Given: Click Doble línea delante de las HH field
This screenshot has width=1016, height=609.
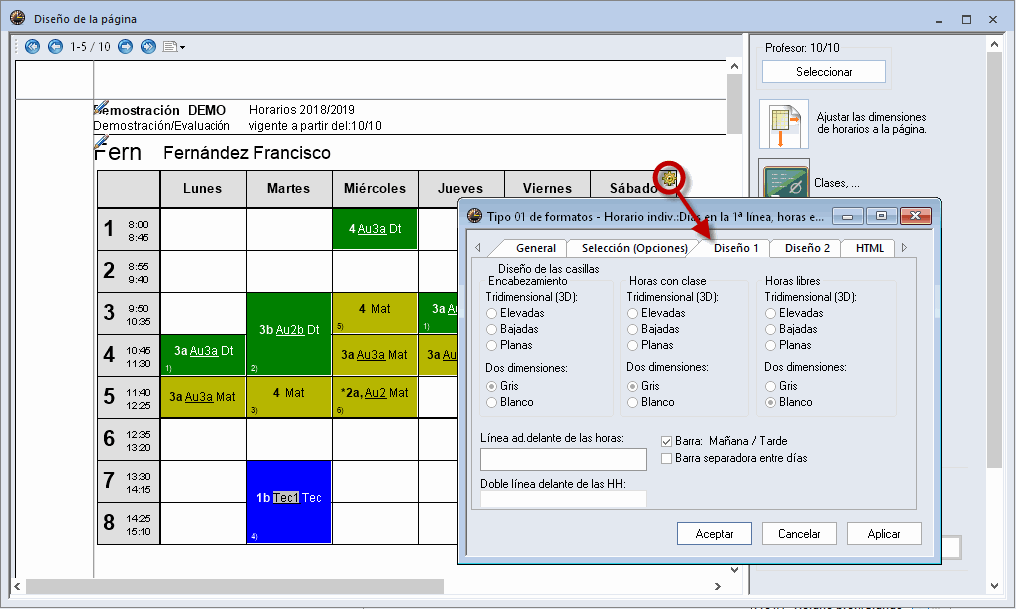Looking at the screenshot, I should coord(563,499).
